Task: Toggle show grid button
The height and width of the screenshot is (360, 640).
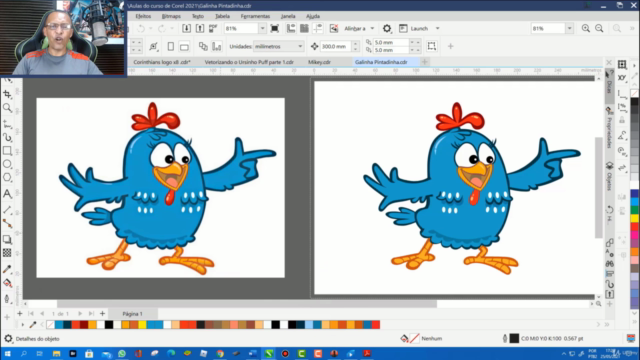Action: tap(304, 28)
